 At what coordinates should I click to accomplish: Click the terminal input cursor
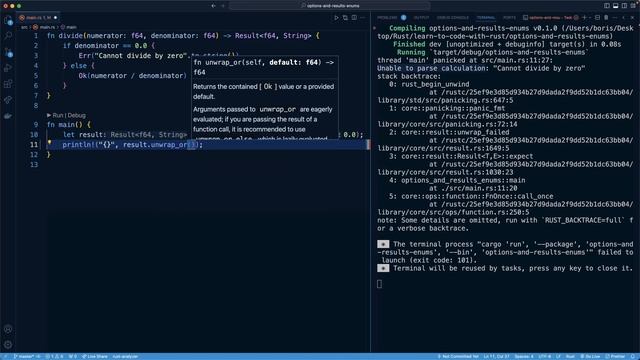coord(380,284)
